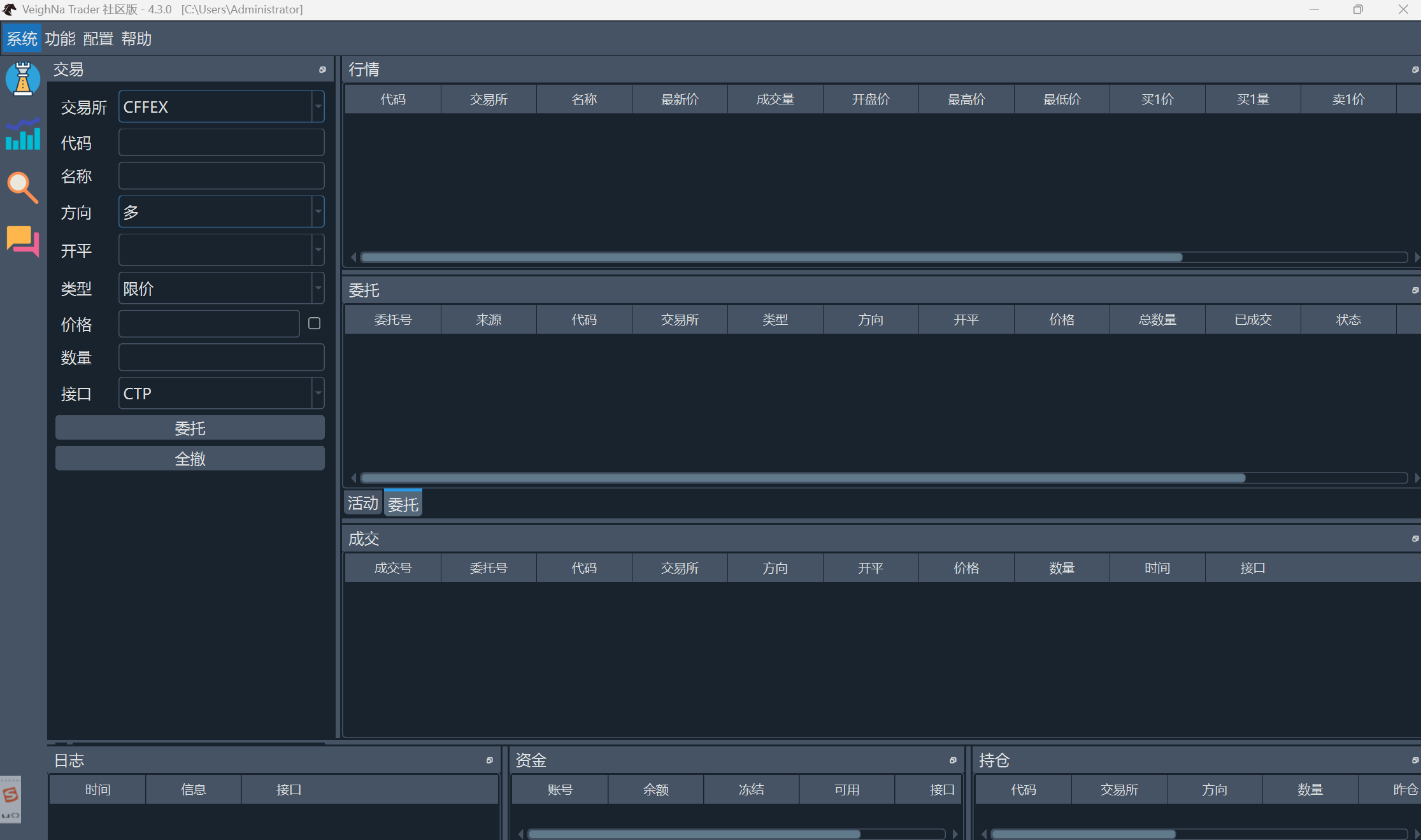This screenshot has height=840, width=1421.
Task: Click the 代码 input field
Action: coord(221,143)
